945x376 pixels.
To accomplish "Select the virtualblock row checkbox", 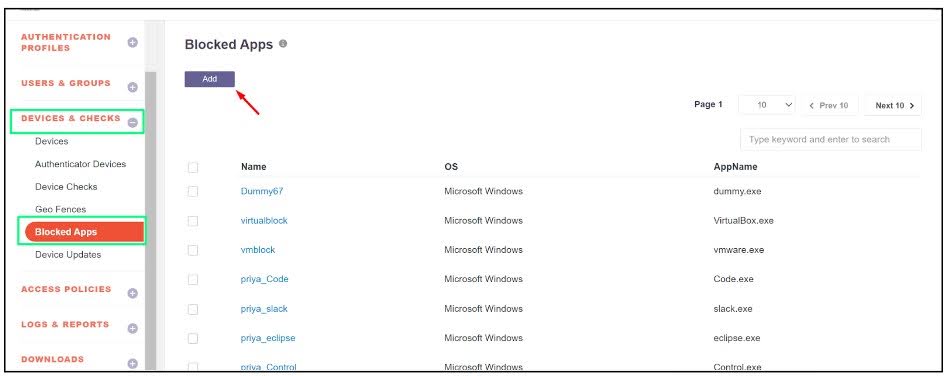I will tap(193, 221).
